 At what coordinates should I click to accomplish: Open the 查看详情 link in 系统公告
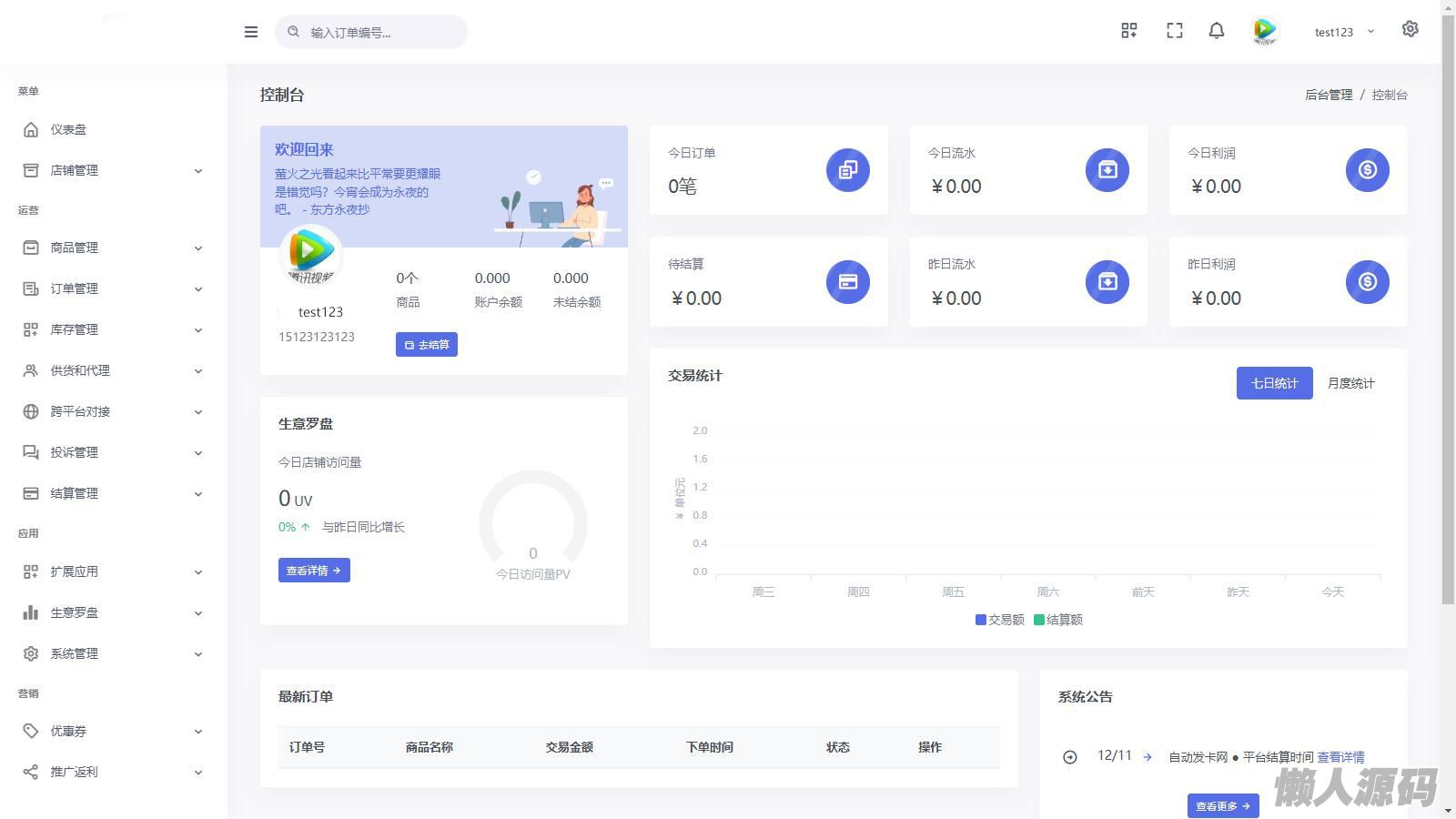click(x=1340, y=757)
